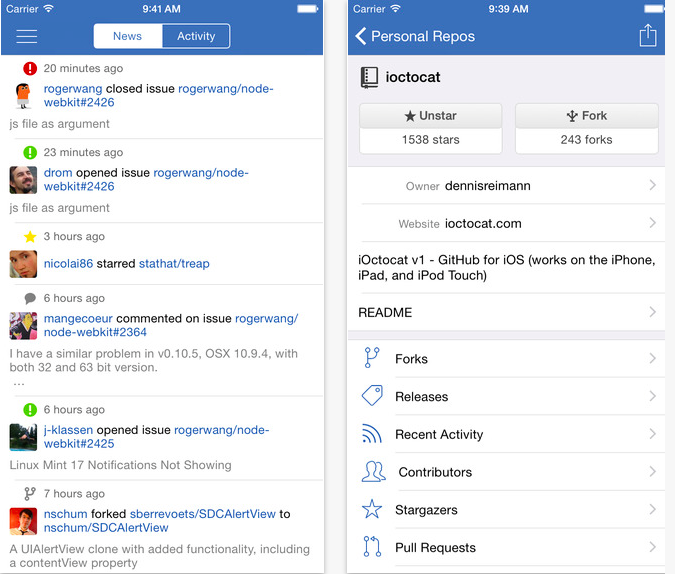Image resolution: width=675 pixels, height=574 pixels.
Task: View the 243 forks count
Action: click(x=586, y=140)
